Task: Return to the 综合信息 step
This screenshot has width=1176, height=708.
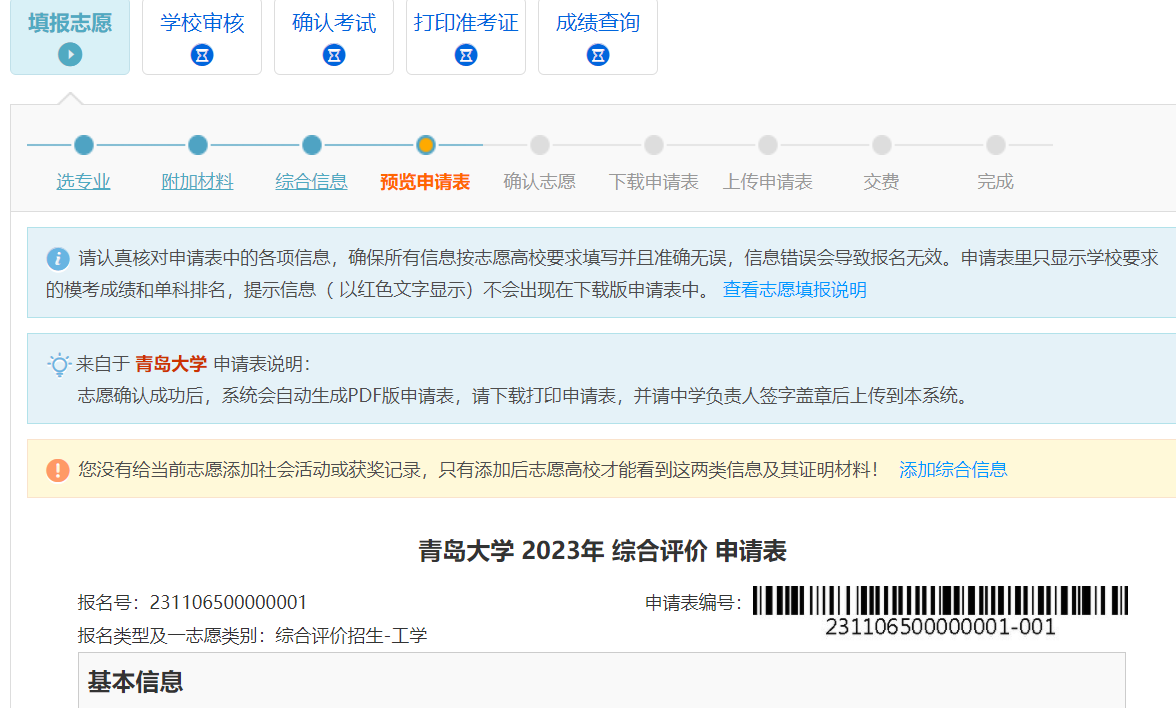Action: pos(311,182)
